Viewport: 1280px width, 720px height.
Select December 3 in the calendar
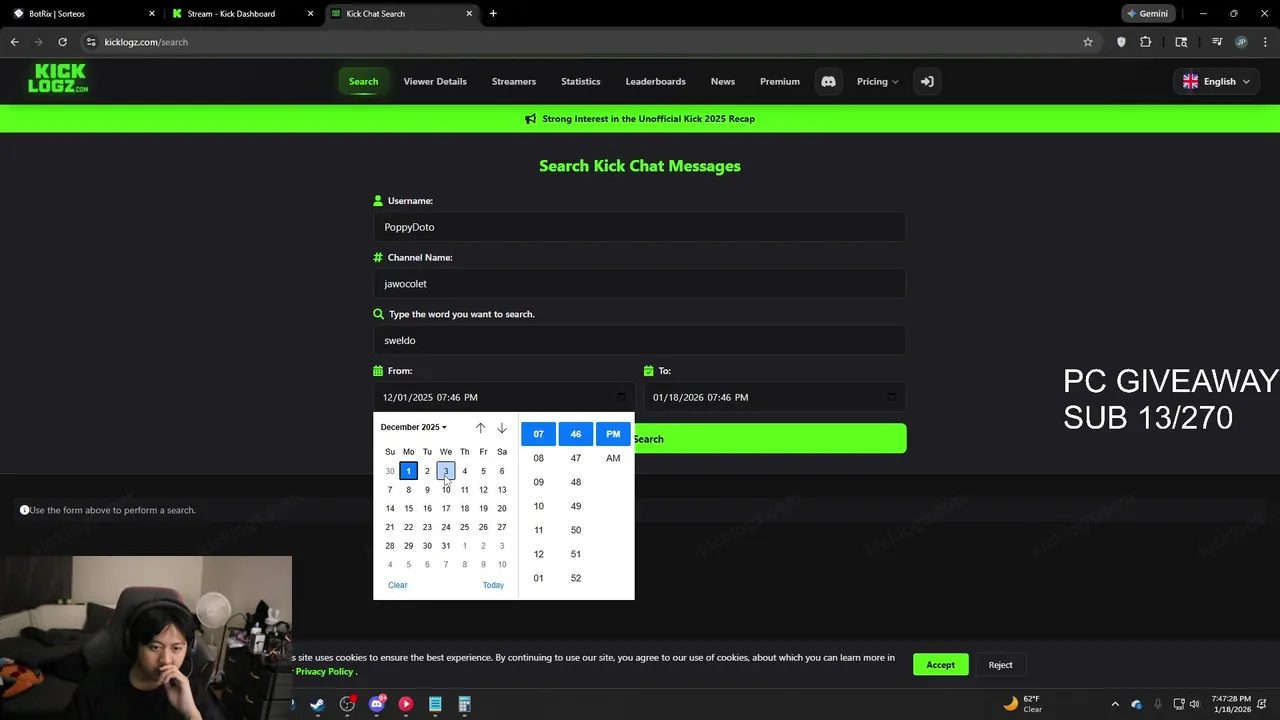tap(446, 471)
